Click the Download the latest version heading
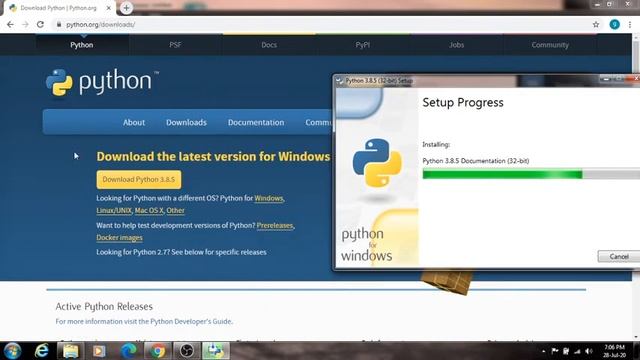The width and height of the screenshot is (640, 360). click(213, 157)
